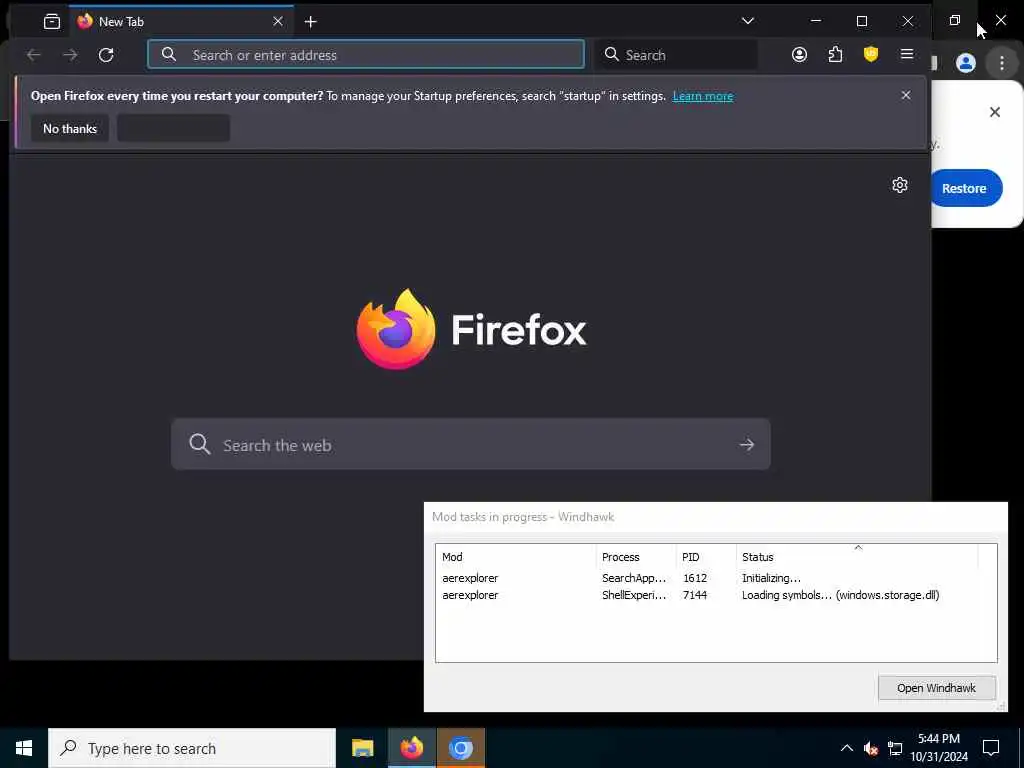Sort by the Process column header

pyautogui.click(x=636, y=557)
